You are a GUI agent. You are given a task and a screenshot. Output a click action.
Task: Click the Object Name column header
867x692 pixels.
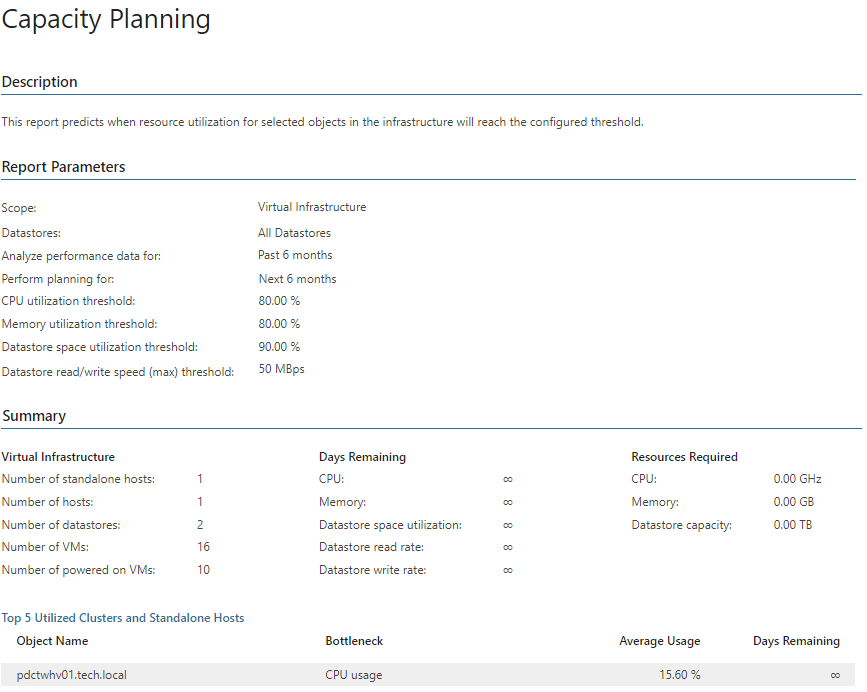pos(52,641)
